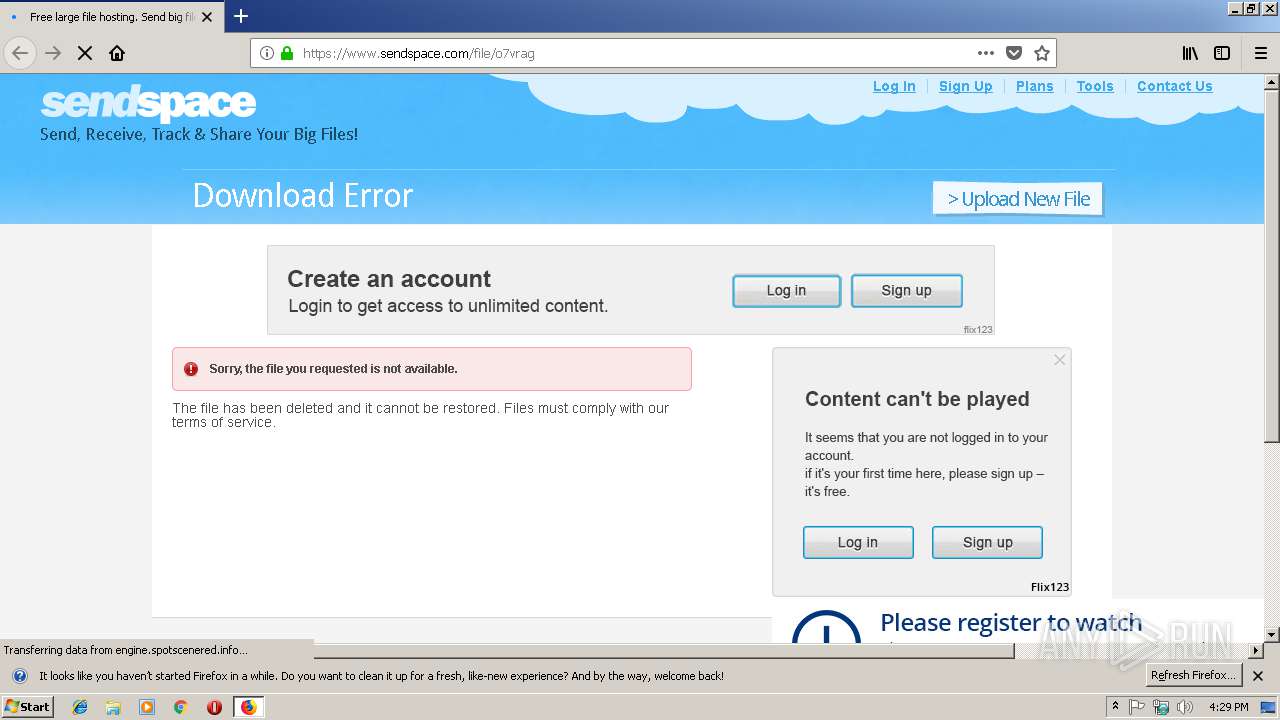Launch Chrome from taskbar

tap(180, 707)
